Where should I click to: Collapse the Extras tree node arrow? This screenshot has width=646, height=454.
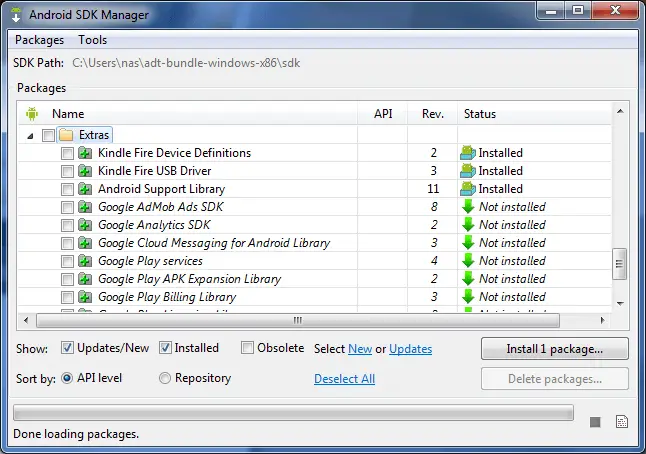coord(30,136)
